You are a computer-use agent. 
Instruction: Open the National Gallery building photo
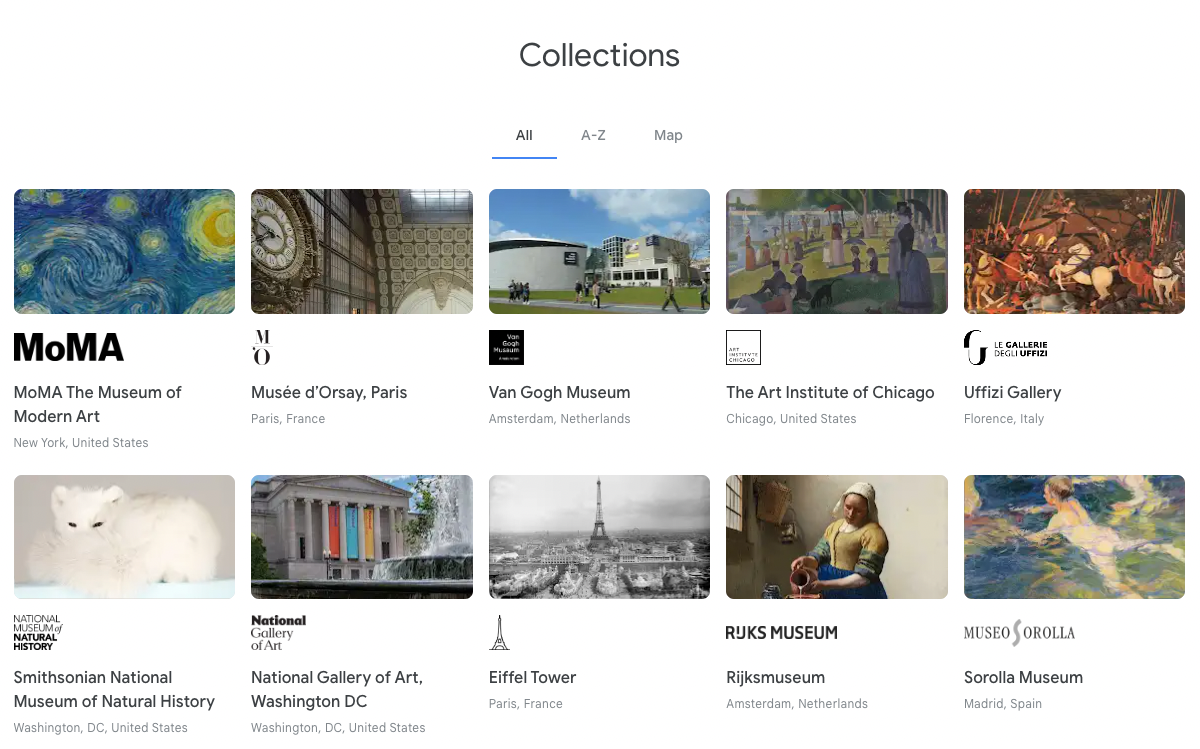(x=362, y=537)
